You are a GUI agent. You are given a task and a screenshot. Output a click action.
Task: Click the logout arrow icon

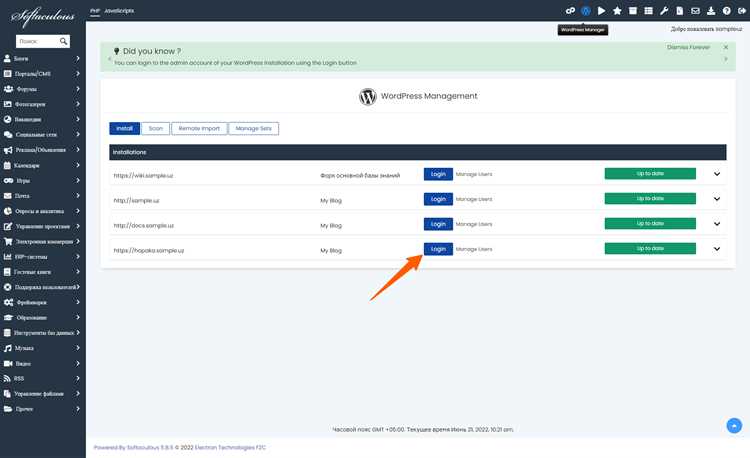[x=742, y=11]
